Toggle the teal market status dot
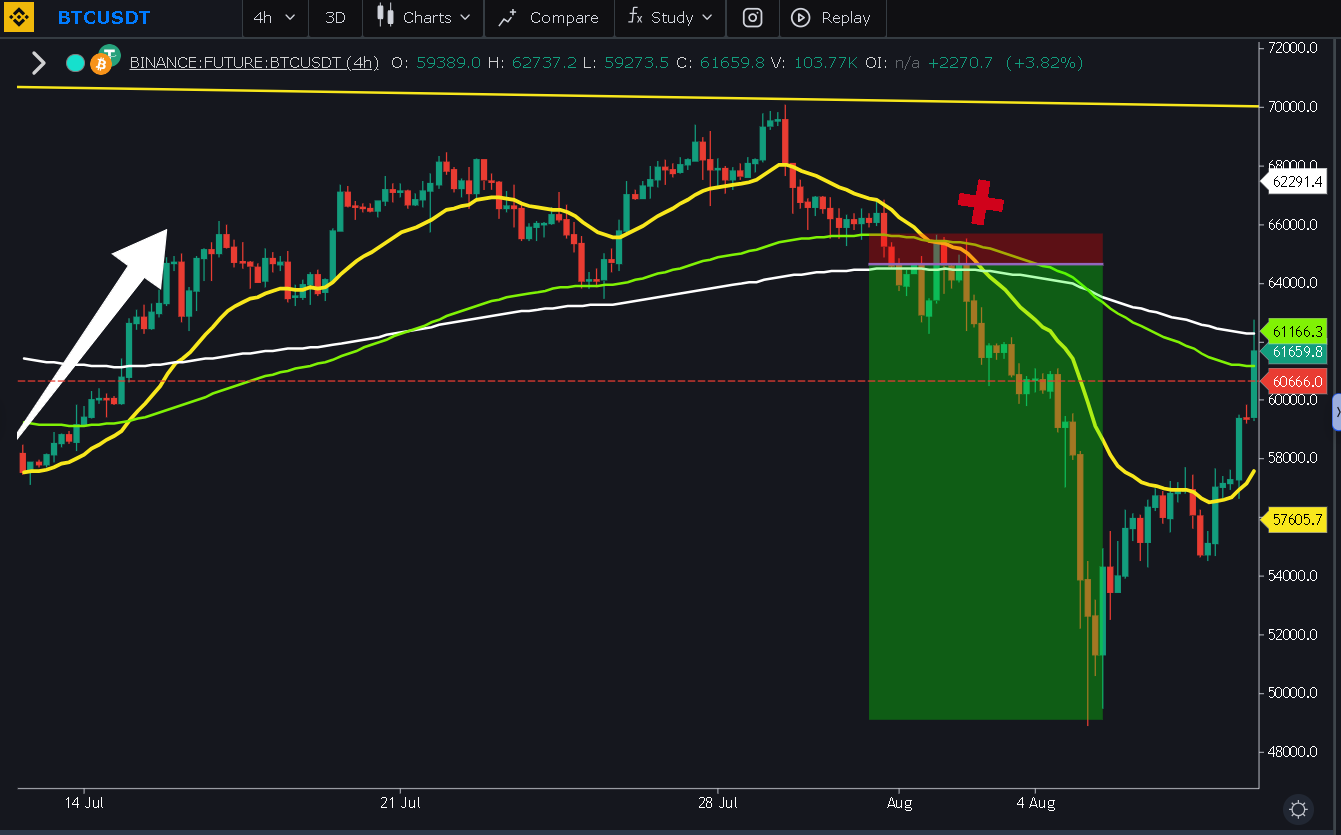1341x835 pixels. [x=75, y=62]
